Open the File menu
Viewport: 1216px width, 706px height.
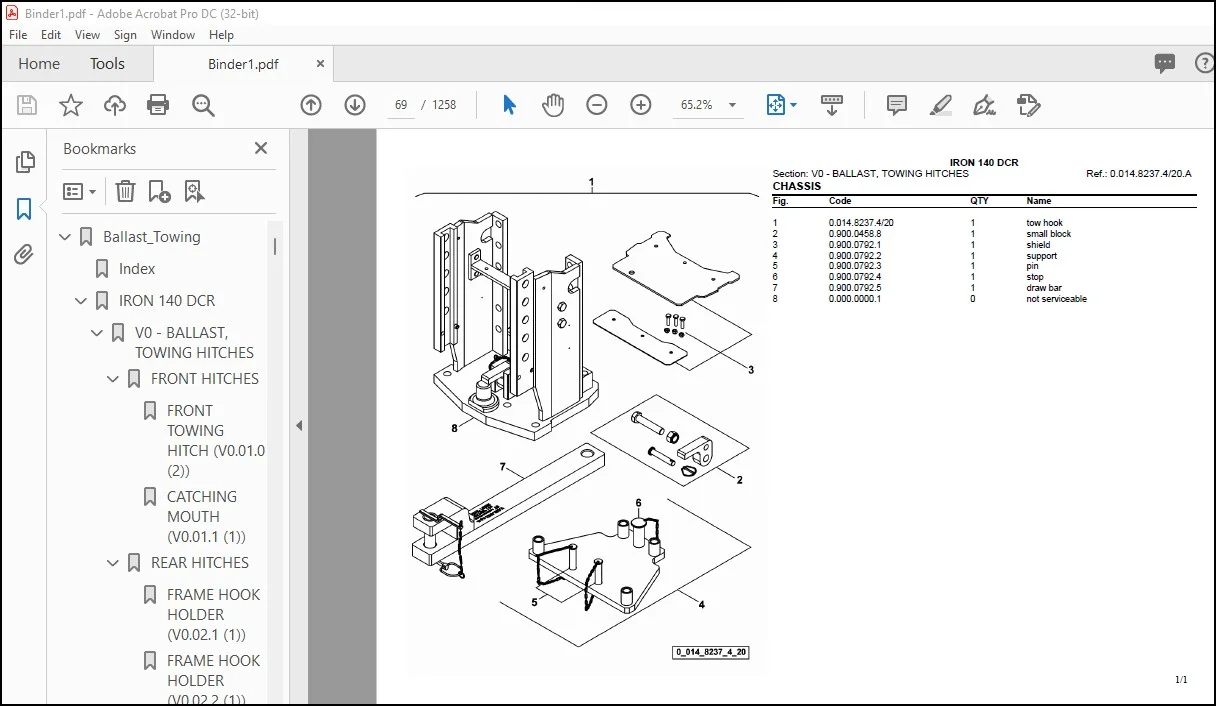[x=18, y=34]
